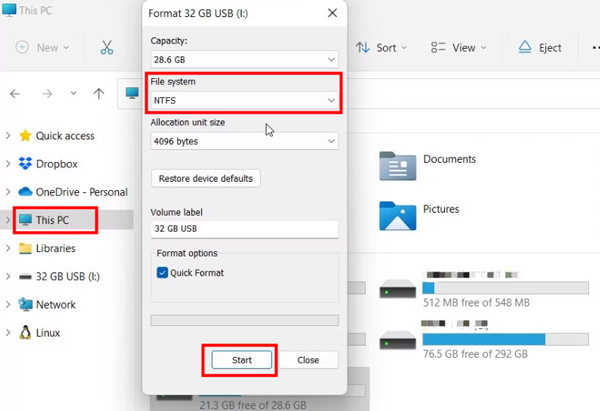600x411 pixels.
Task: Click Restore device defaults button
Action: (x=206, y=178)
